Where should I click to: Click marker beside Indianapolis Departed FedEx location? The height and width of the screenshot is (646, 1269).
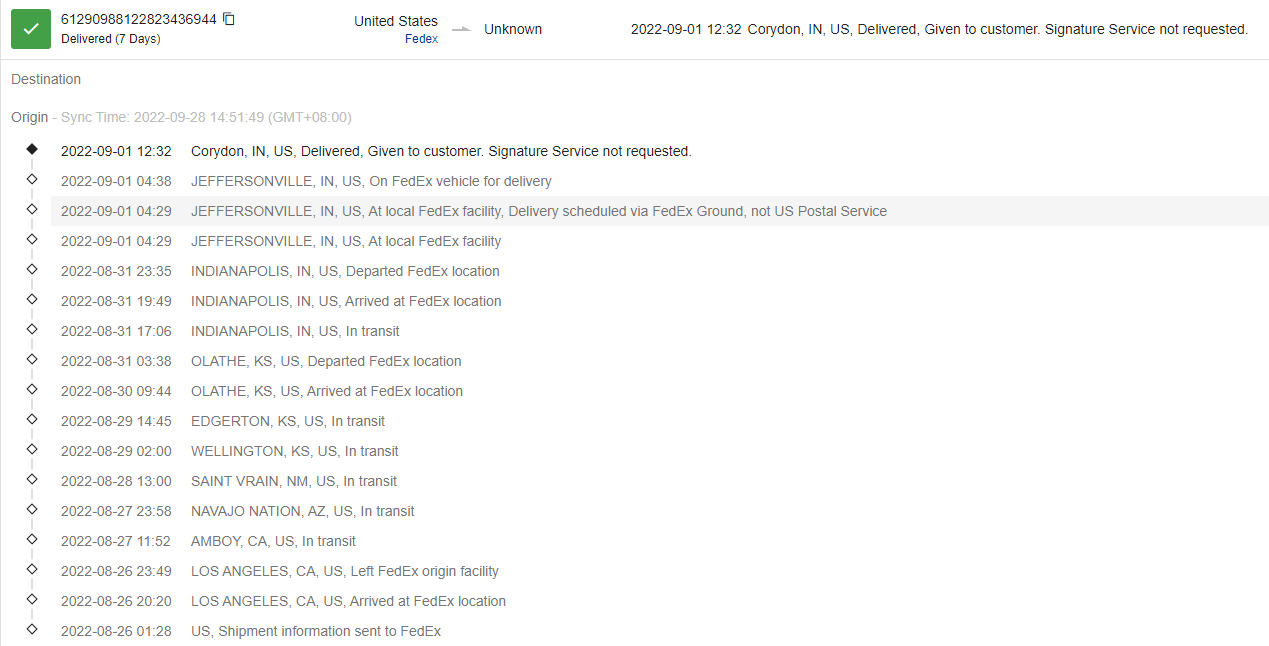32,269
